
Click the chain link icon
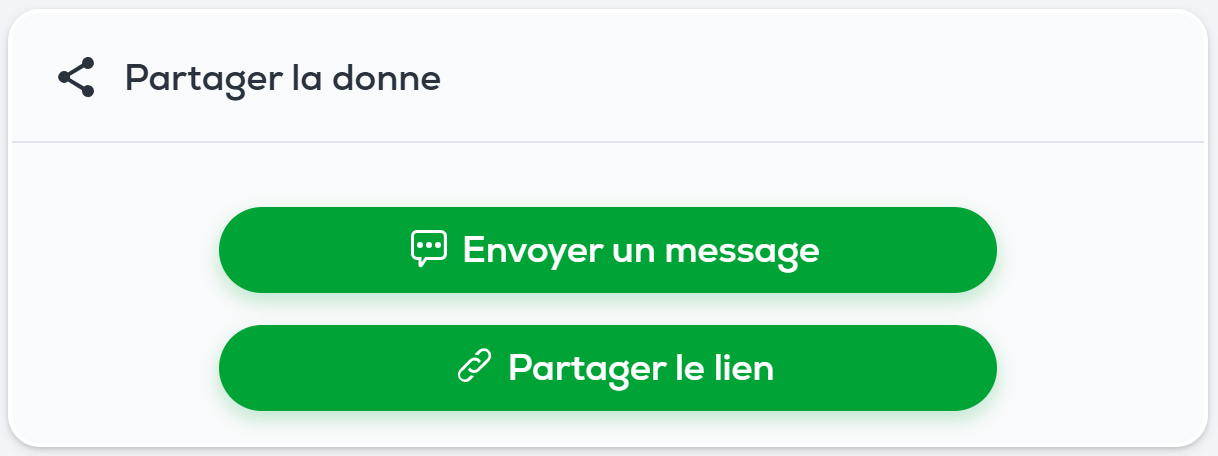click(x=474, y=368)
